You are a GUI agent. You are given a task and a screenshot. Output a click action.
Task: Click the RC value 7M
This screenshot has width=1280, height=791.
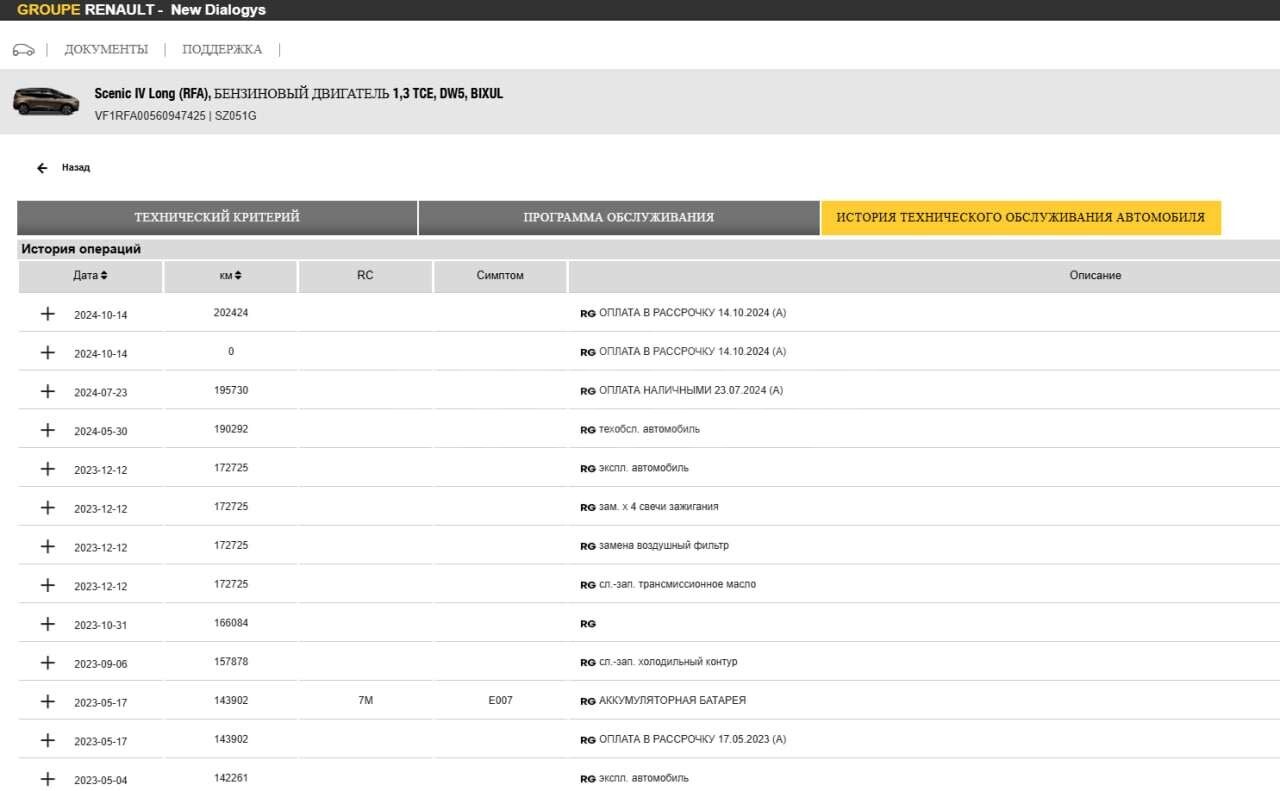click(x=365, y=701)
